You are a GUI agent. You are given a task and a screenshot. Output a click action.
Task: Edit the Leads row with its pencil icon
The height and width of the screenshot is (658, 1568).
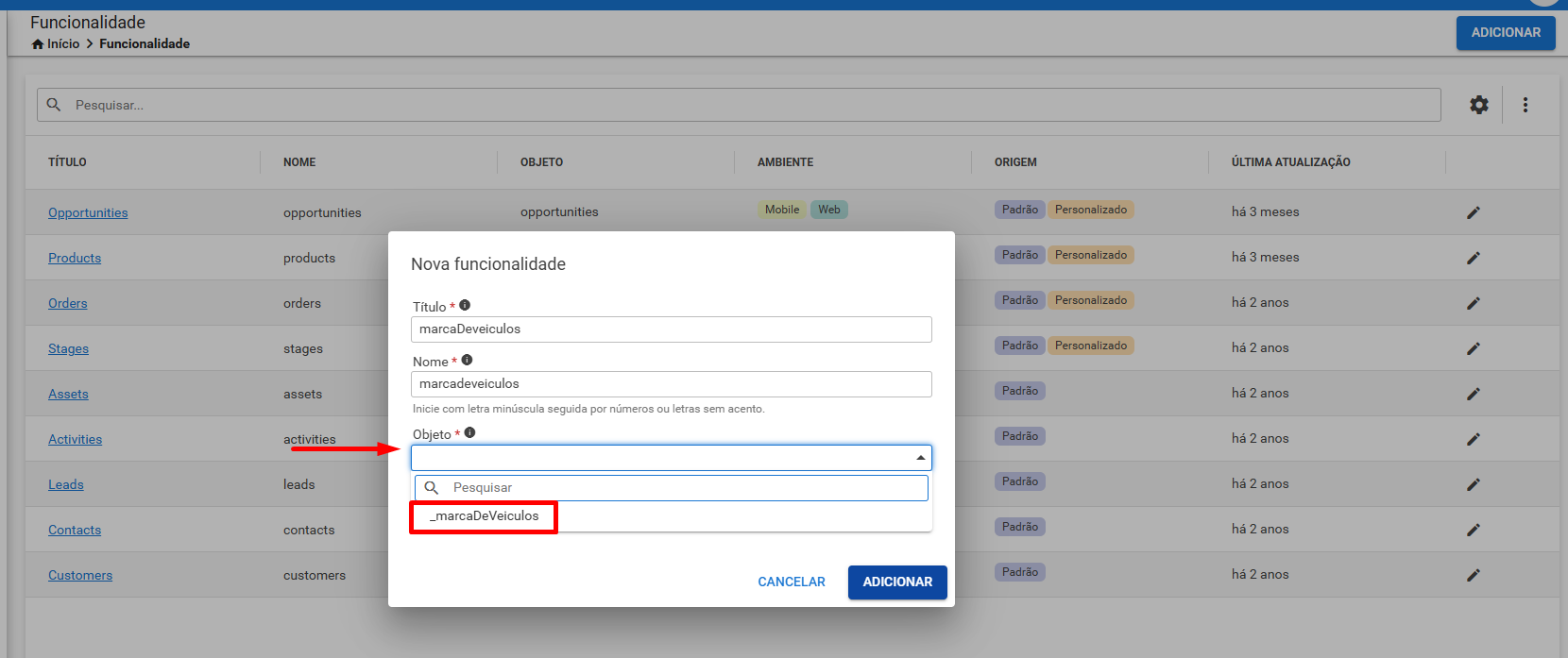[x=1474, y=484]
